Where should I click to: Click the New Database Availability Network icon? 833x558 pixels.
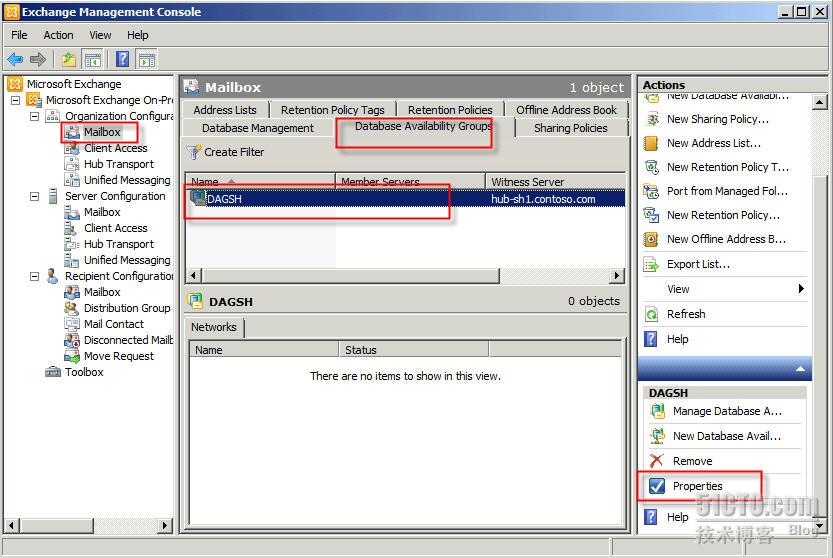coord(657,436)
